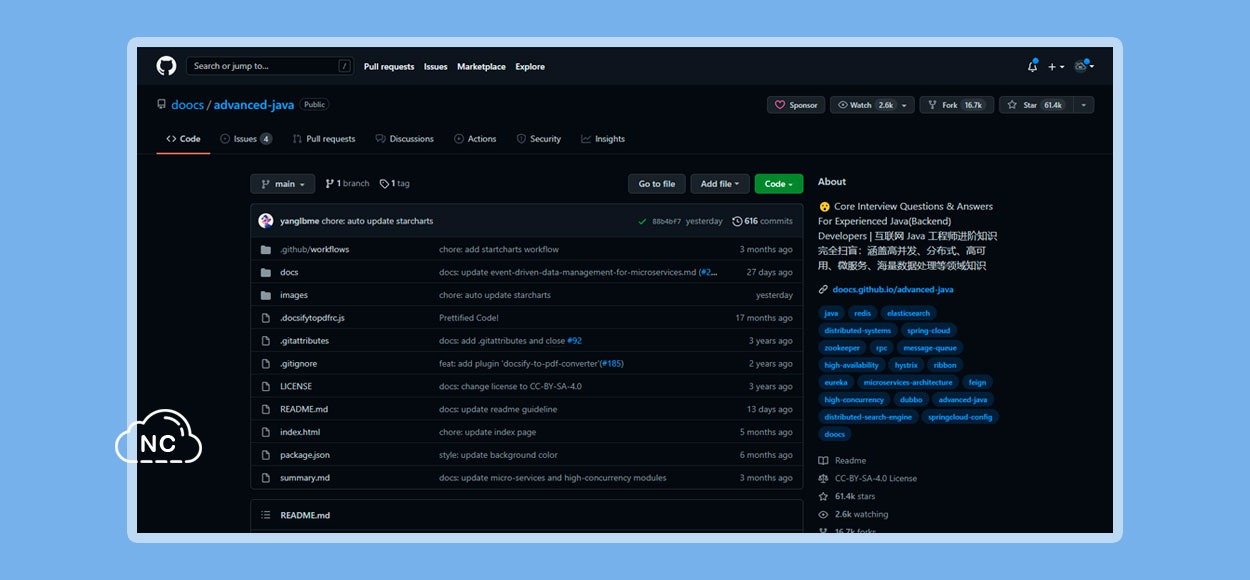
Task: Open the Security tab
Action: (x=539, y=139)
